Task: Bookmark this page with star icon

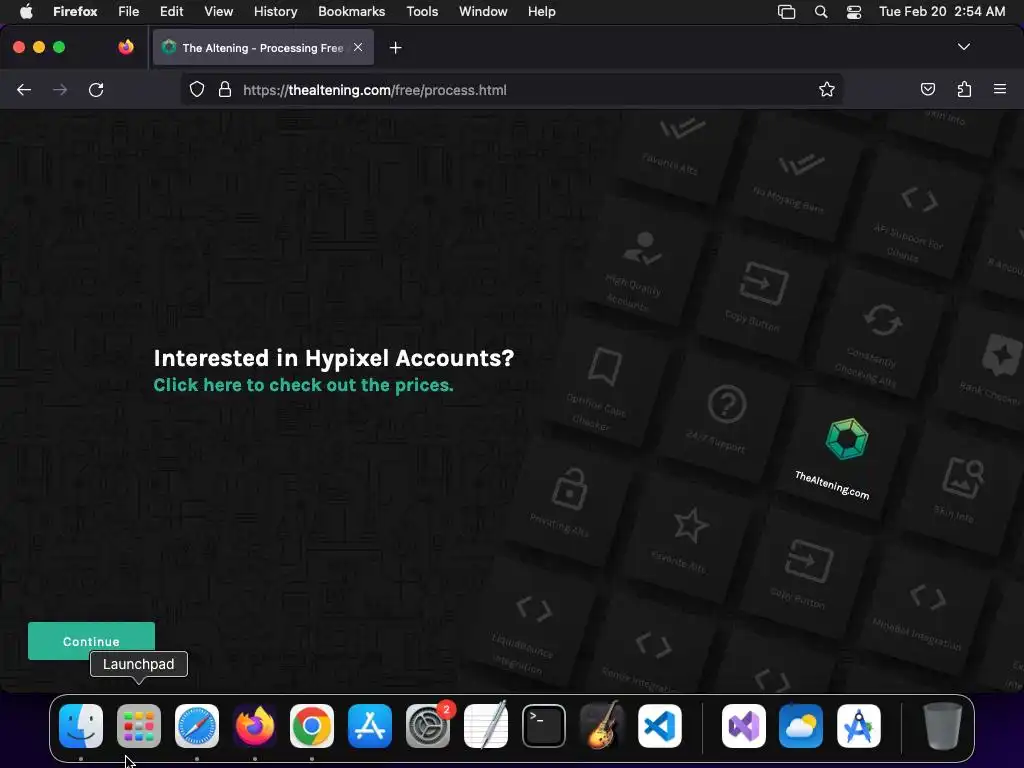Action: (x=827, y=90)
